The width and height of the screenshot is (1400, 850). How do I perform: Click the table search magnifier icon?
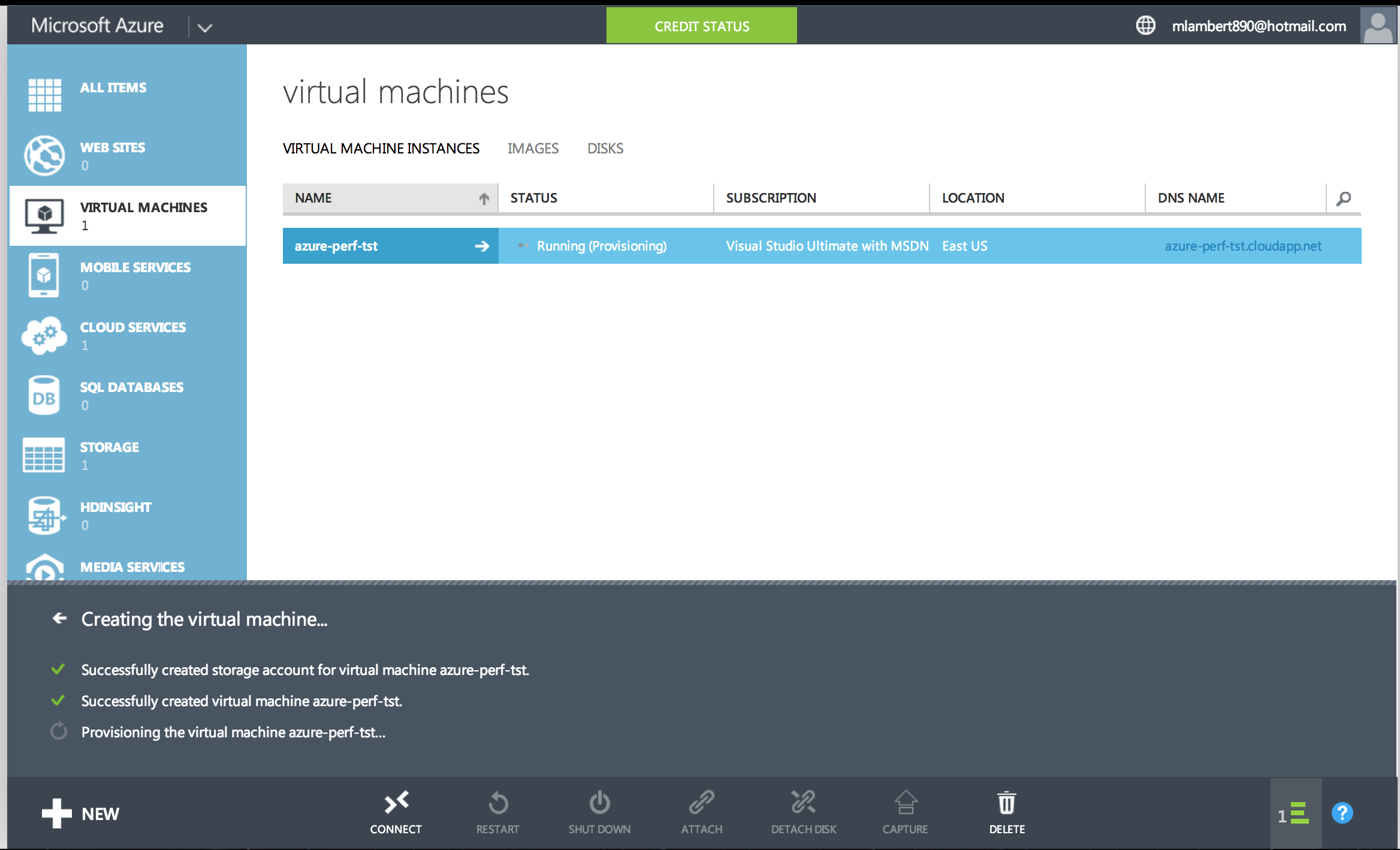tap(1344, 198)
